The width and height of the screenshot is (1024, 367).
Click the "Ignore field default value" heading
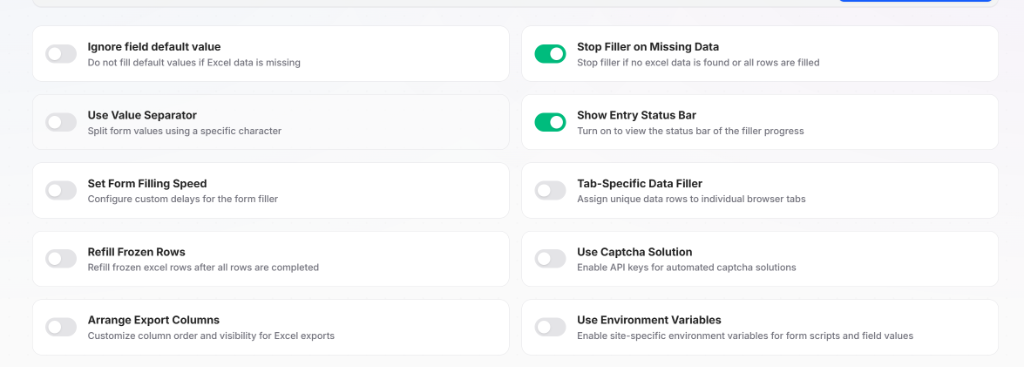[x=154, y=47]
